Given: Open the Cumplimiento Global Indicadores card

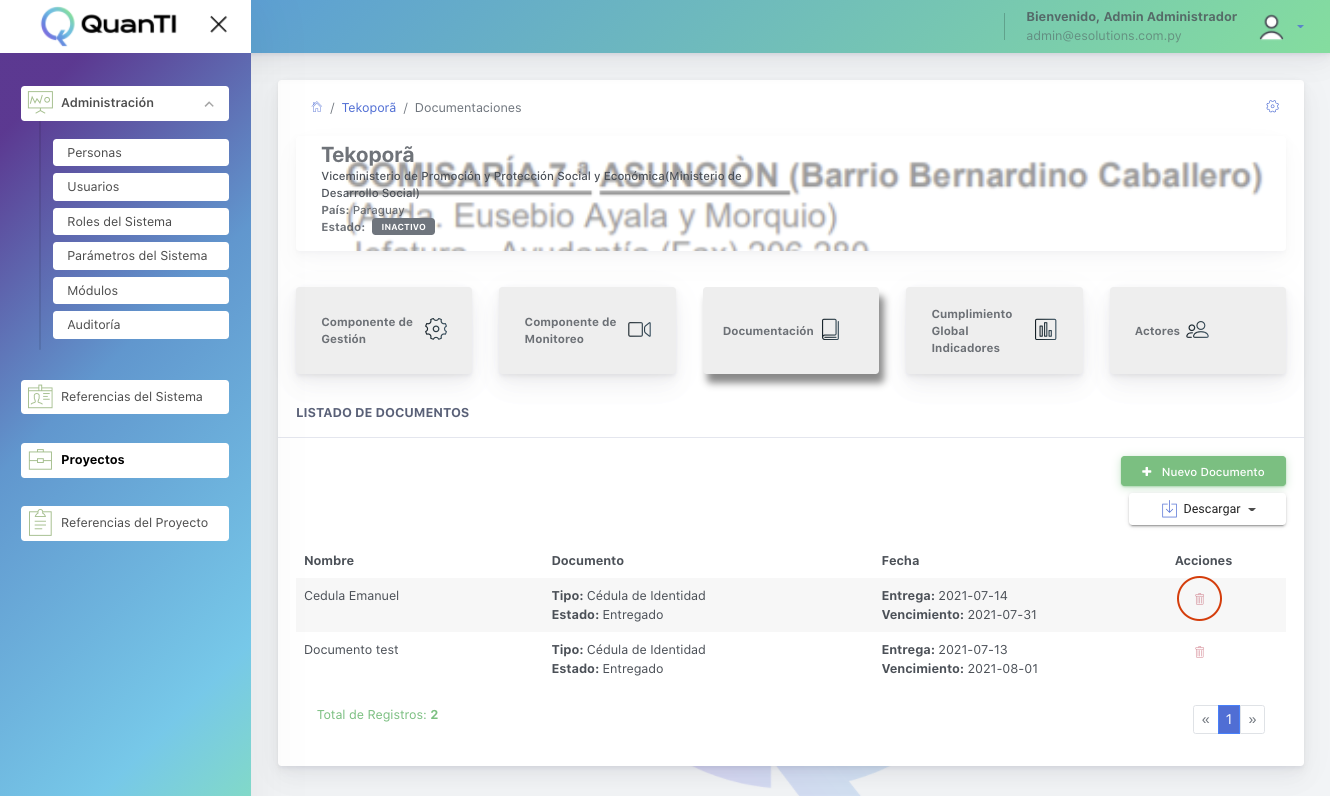Looking at the screenshot, I should click(x=994, y=331).
